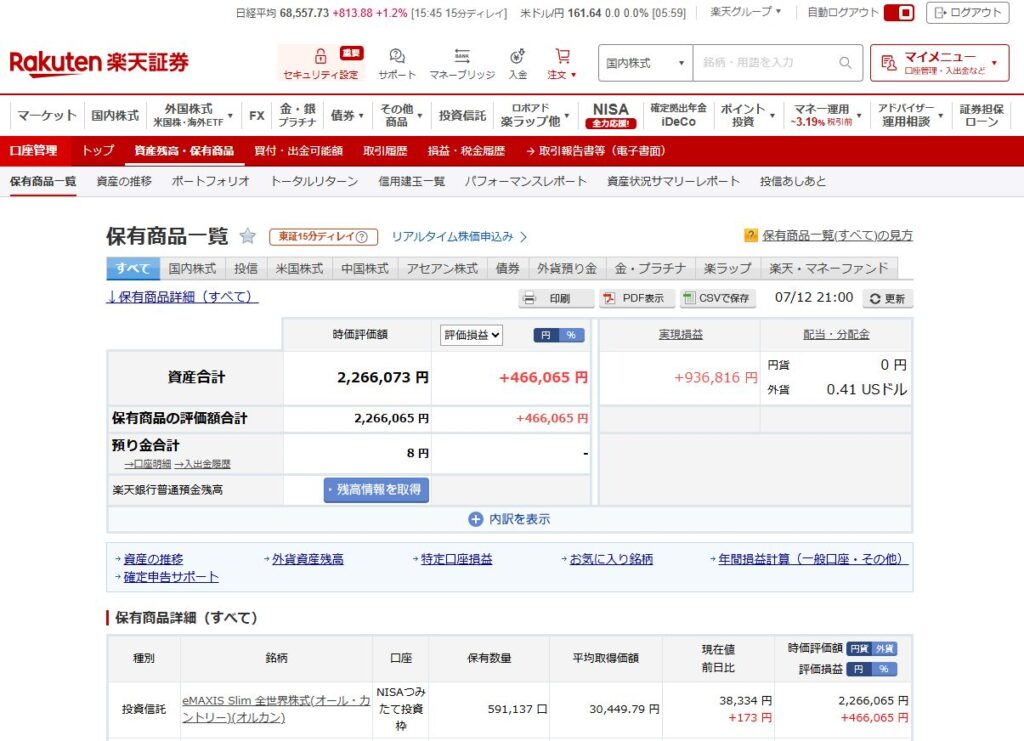Select the 金・プラチナ holdings tab

(650, 268)
